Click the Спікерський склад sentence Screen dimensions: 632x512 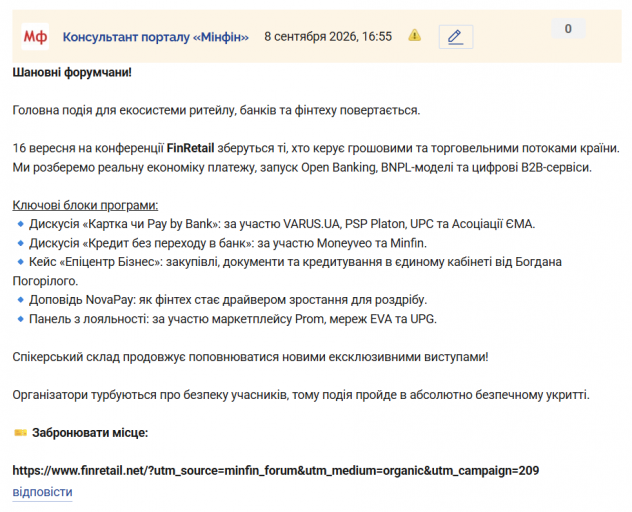pos(250,357)
